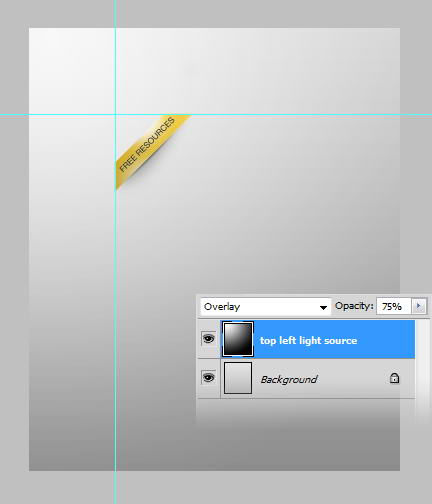Open the Overlay blend mode dropdown
The width and height of the screenshot is (432, 504).
266,307
